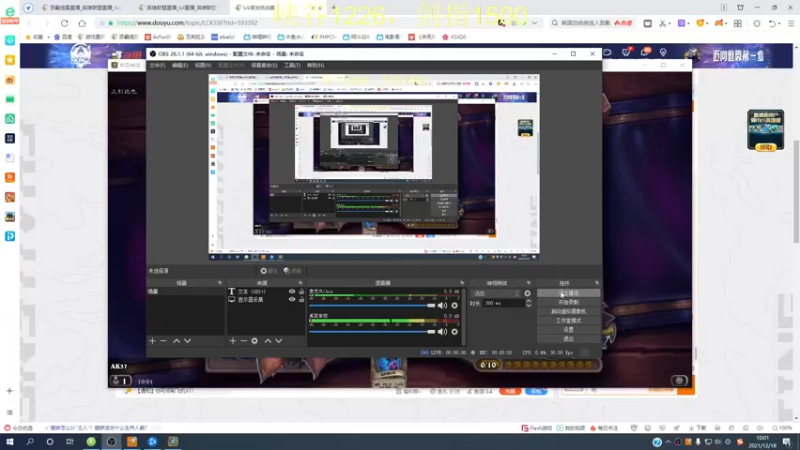Open the 文件(F) menu in OBS
Viewport: 800px width, 450px height.
[x=157, y=65]
